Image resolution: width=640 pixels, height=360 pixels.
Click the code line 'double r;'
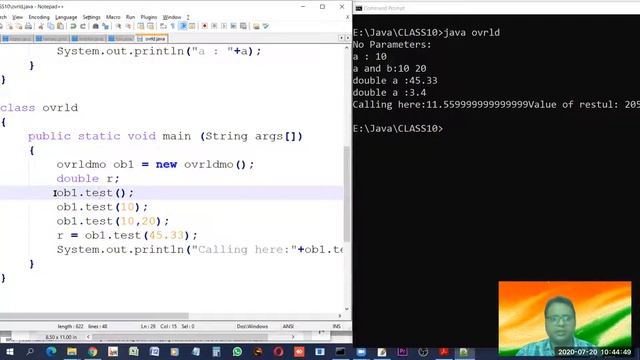coord(88,179)
